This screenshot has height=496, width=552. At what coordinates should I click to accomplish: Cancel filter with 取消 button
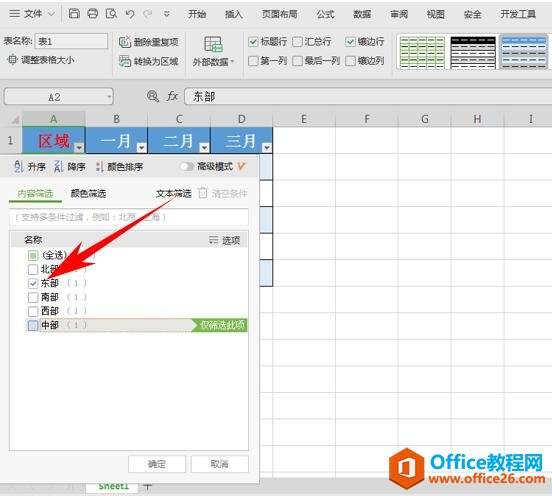pos(220,464)
